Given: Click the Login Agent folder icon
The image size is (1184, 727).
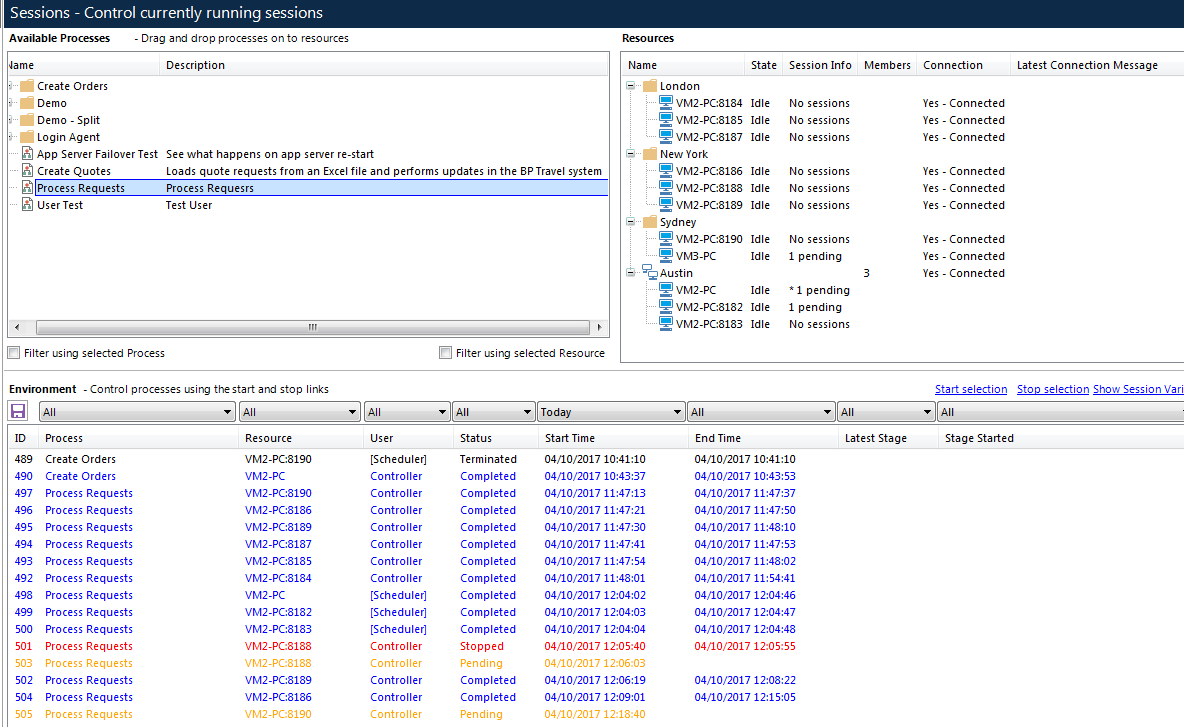Looking at the screenshot, I should click(27, 137).
